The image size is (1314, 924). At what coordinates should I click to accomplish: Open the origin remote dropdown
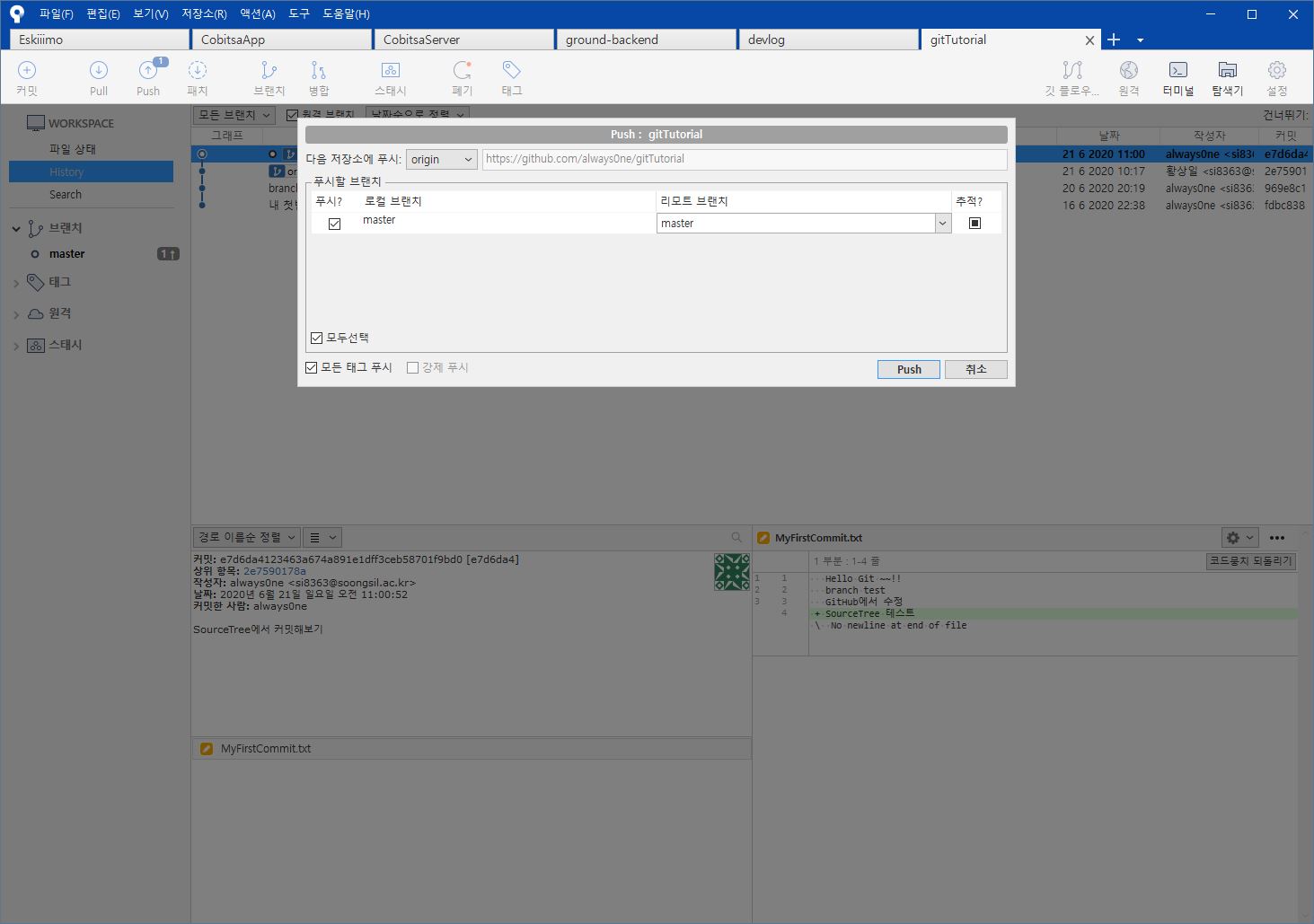(441, 159)
